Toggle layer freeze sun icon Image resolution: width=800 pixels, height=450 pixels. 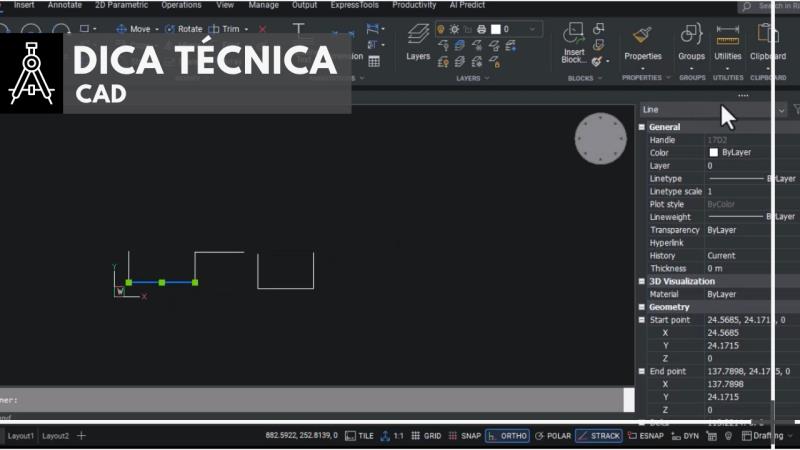(x=454, y=29)
